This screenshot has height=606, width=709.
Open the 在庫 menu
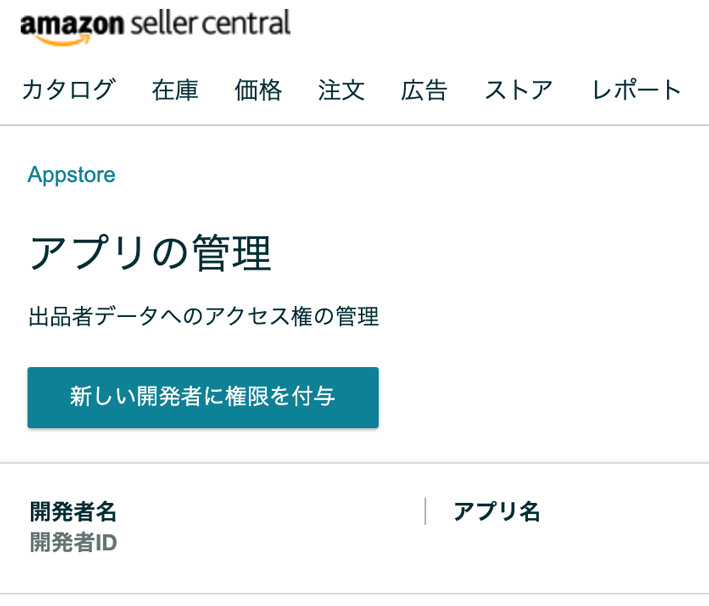tap(175, 90)
